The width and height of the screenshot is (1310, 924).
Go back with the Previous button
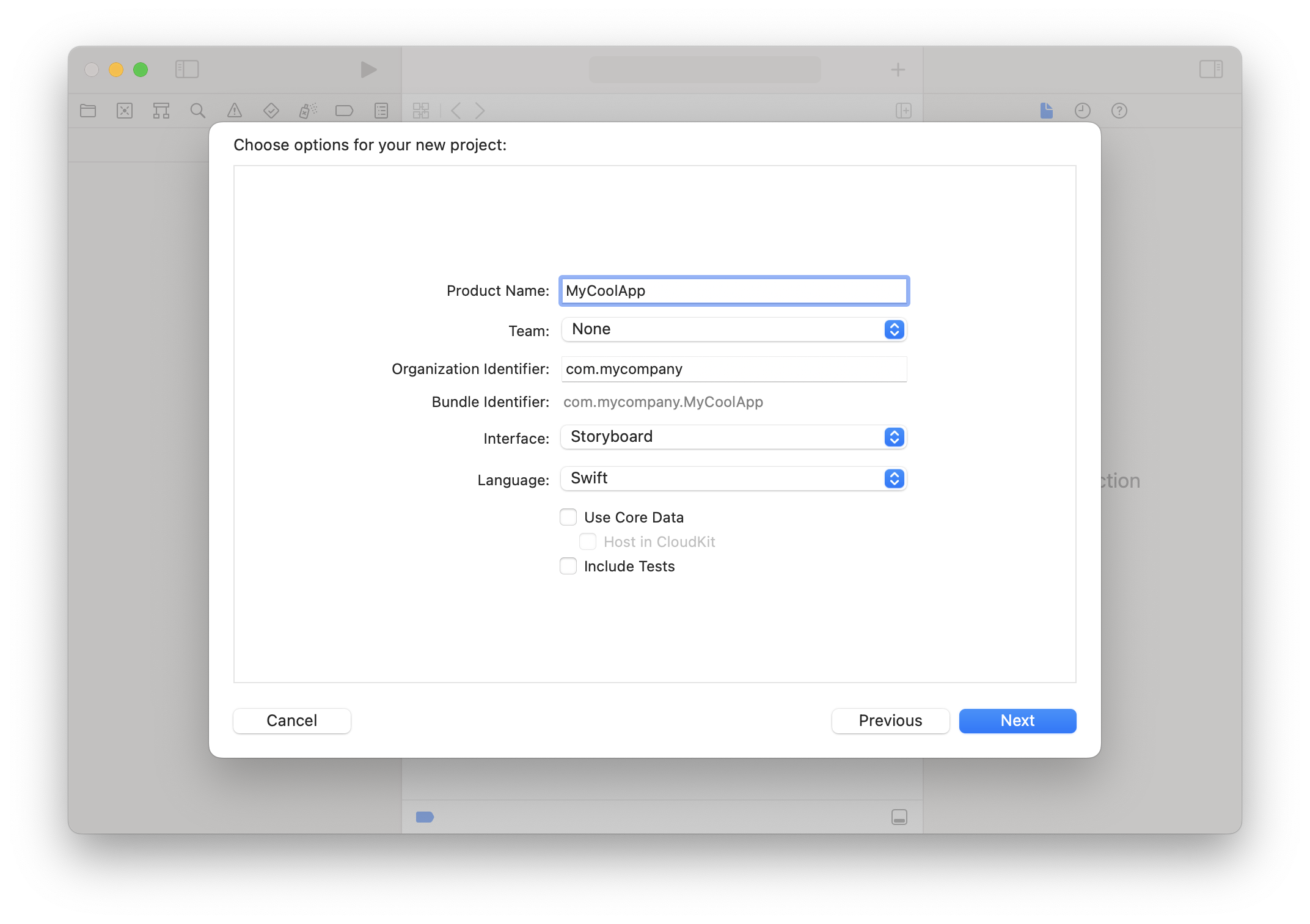tap(890, 721)
